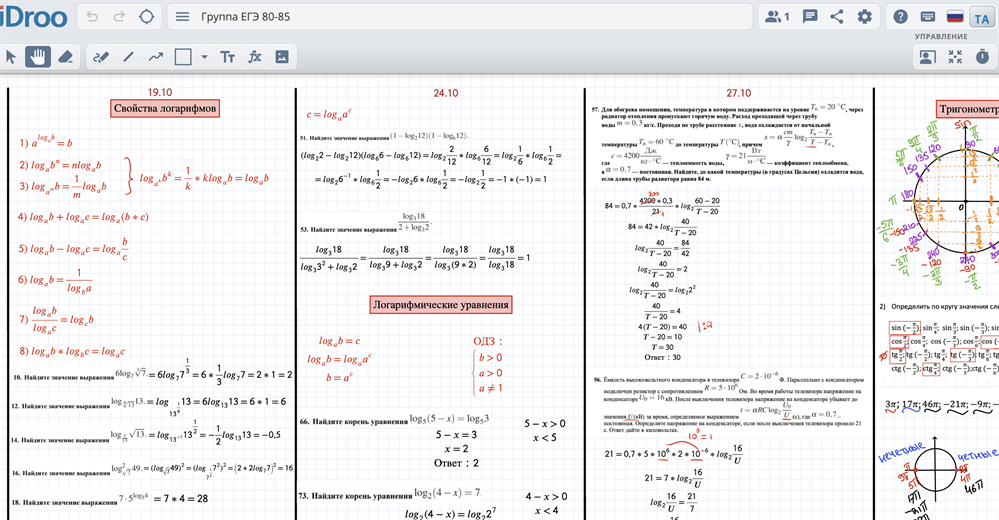Click the 24.10 date heading
The image size is (999, 520).
445,93
